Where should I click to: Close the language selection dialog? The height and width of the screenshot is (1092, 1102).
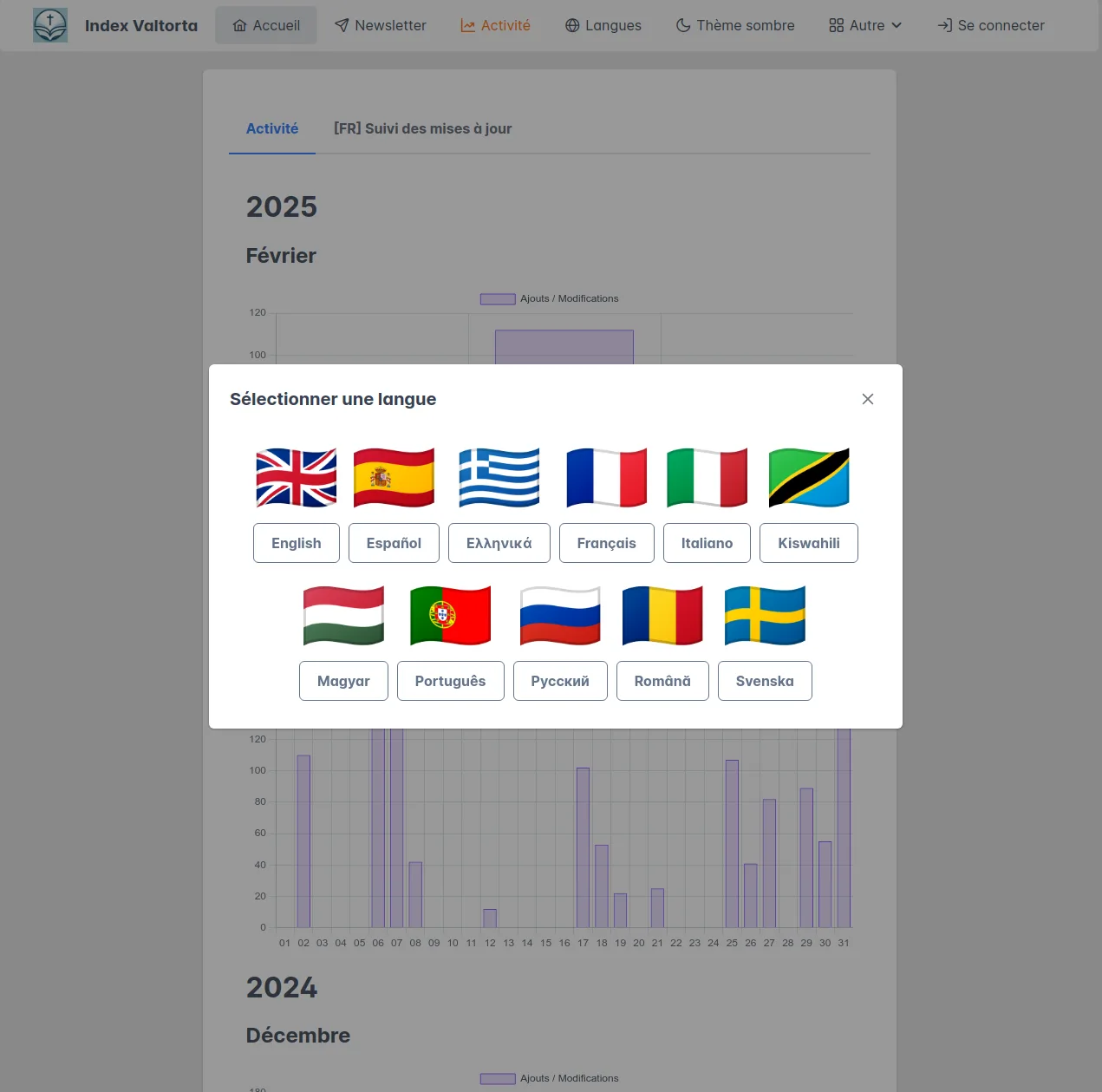pyautogui.click(x=868, y=399)
